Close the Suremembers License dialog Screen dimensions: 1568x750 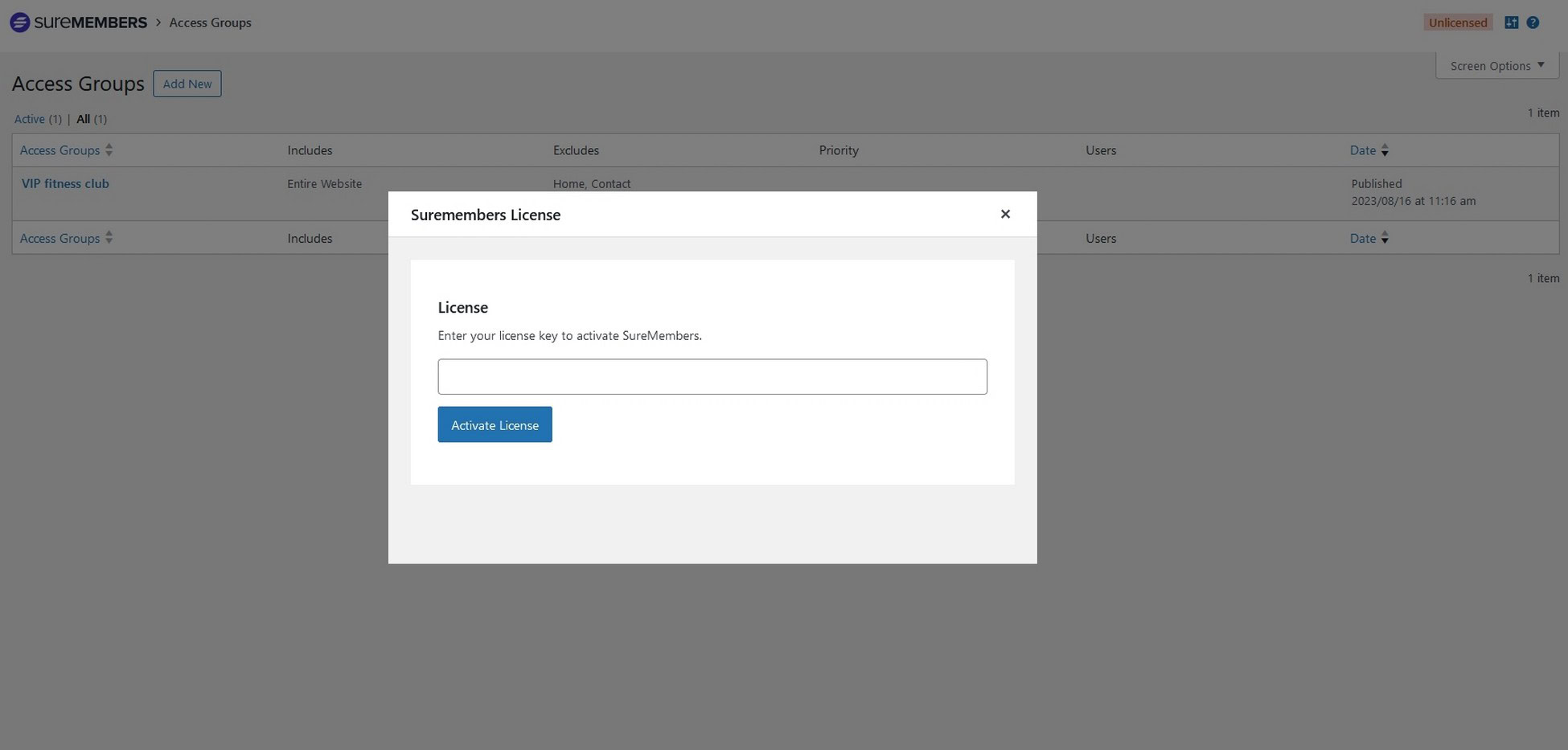point(1005,214)
